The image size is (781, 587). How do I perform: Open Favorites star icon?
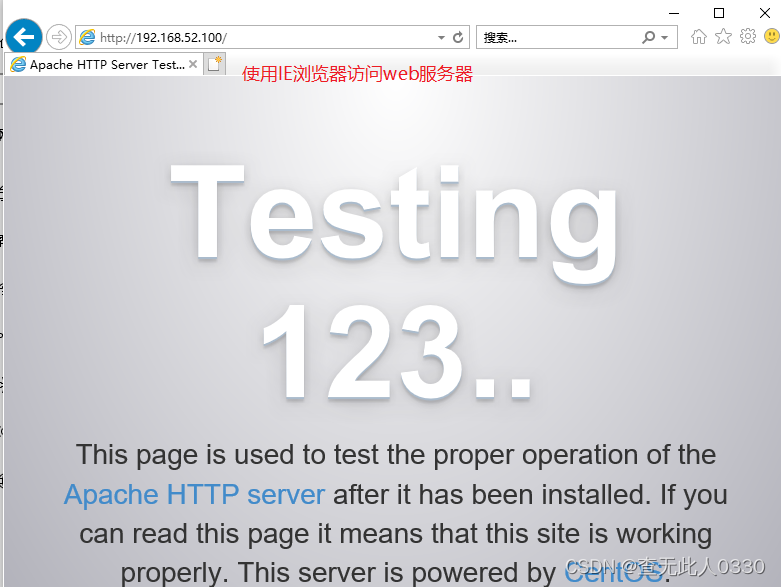pyautogui.click(x=723, y=36)
